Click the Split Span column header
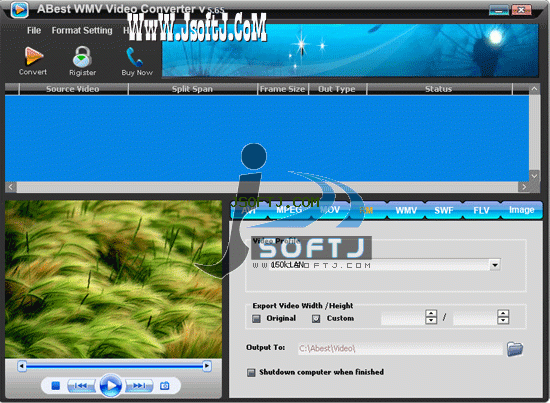This screenshot has height=403, width=550. tap(192, 89)
